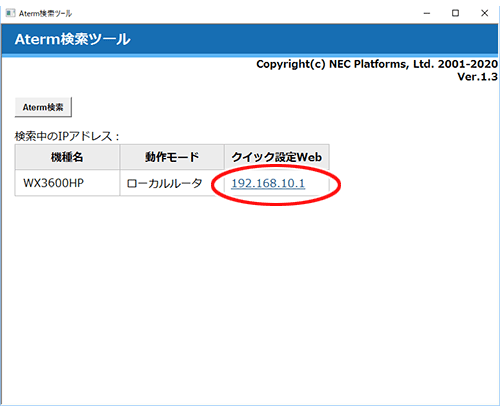Click the 機種名 column header

[x=67, y=157]
